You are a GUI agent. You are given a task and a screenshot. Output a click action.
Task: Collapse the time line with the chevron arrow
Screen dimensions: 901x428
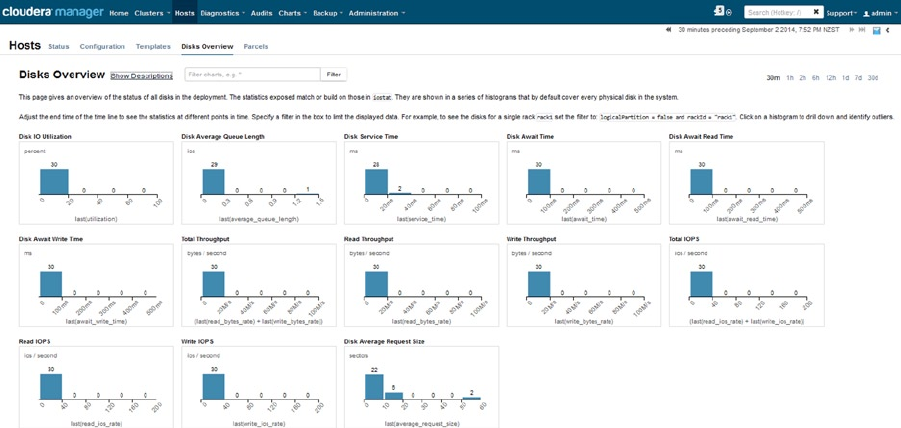(x=888, y=30)
